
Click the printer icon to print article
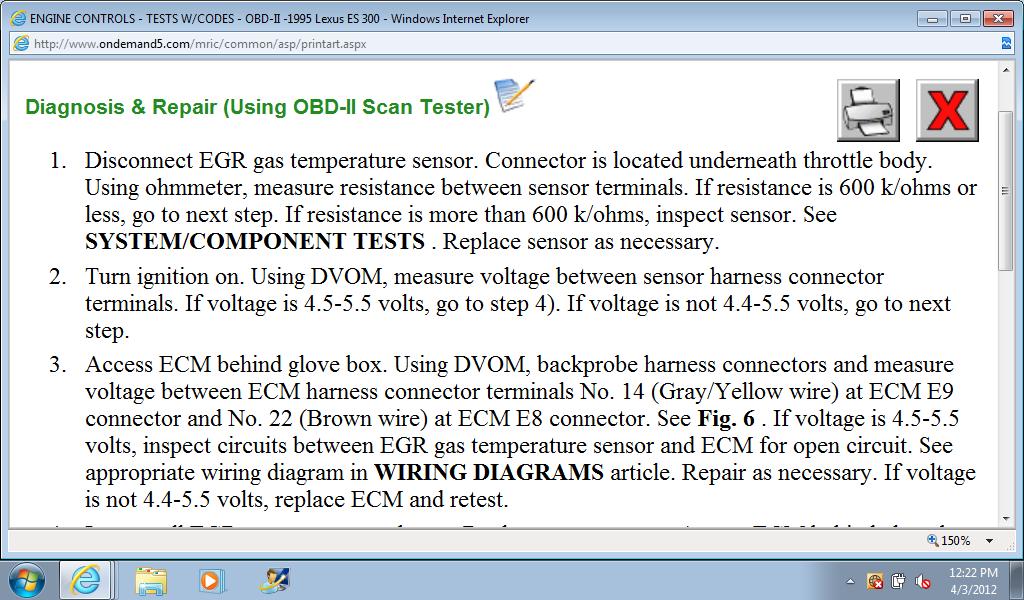[868, 110]
